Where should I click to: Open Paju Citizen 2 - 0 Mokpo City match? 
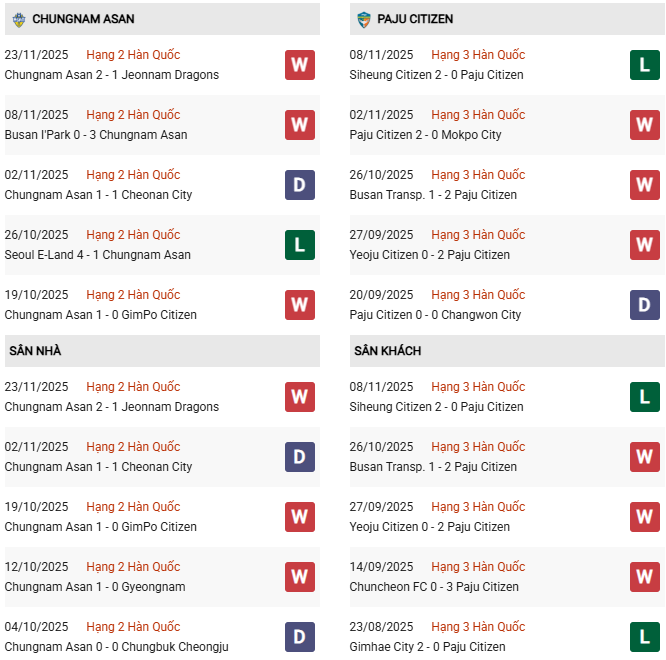tap(426, 135)
